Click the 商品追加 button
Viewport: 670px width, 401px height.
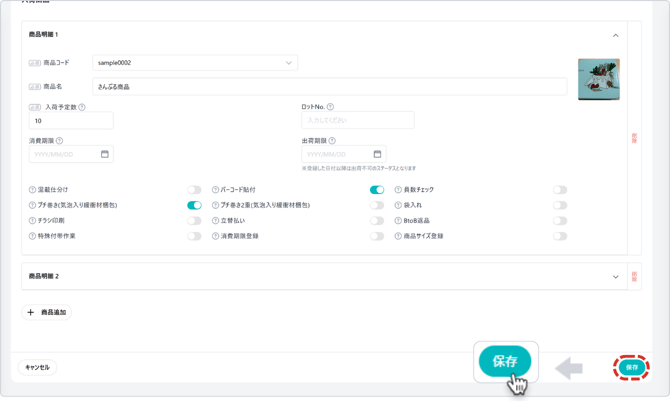tap(47, 313)
